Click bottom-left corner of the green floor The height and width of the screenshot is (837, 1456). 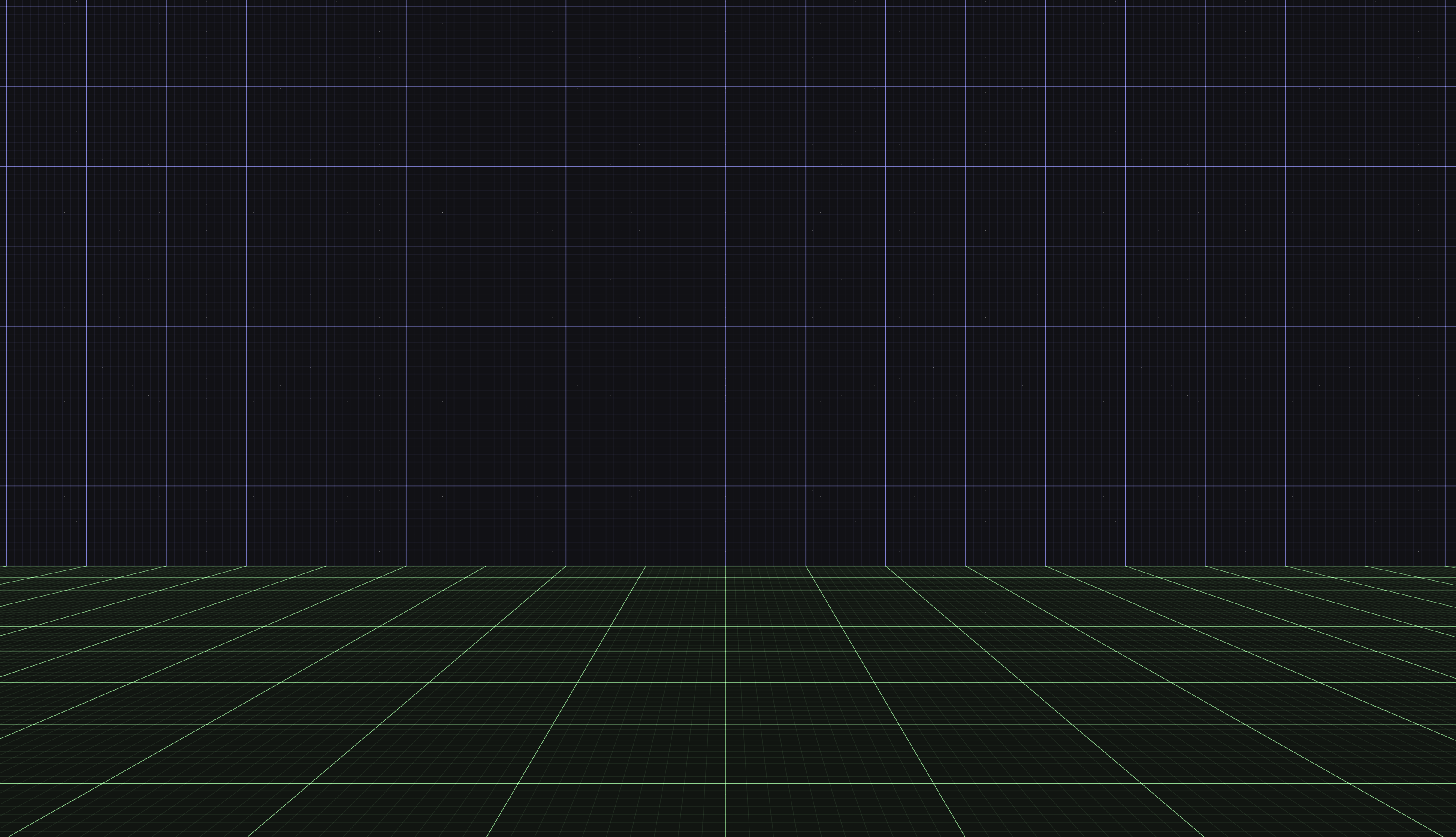(x=2, y=835)
